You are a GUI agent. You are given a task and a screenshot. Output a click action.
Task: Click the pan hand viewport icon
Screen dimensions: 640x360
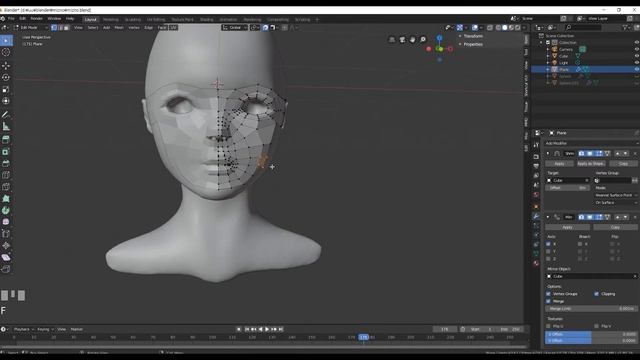pyautogui.click(x=412, y=39)
